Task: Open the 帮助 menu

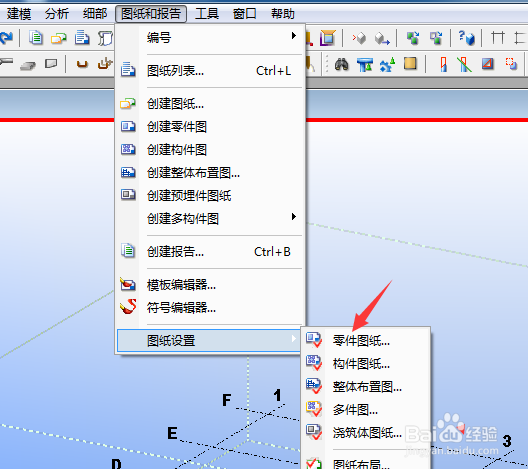Action: pyautogui.click(x=283, y=14)
